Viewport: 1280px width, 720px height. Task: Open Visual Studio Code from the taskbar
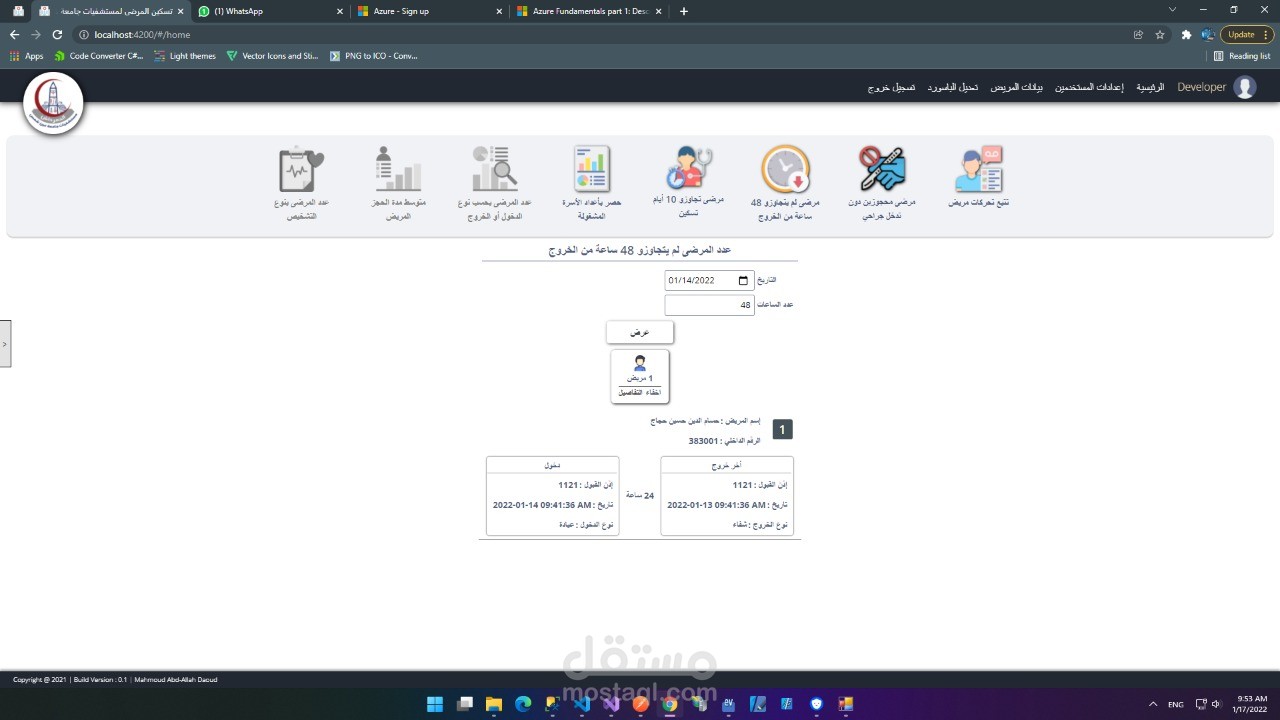[582, 704]
